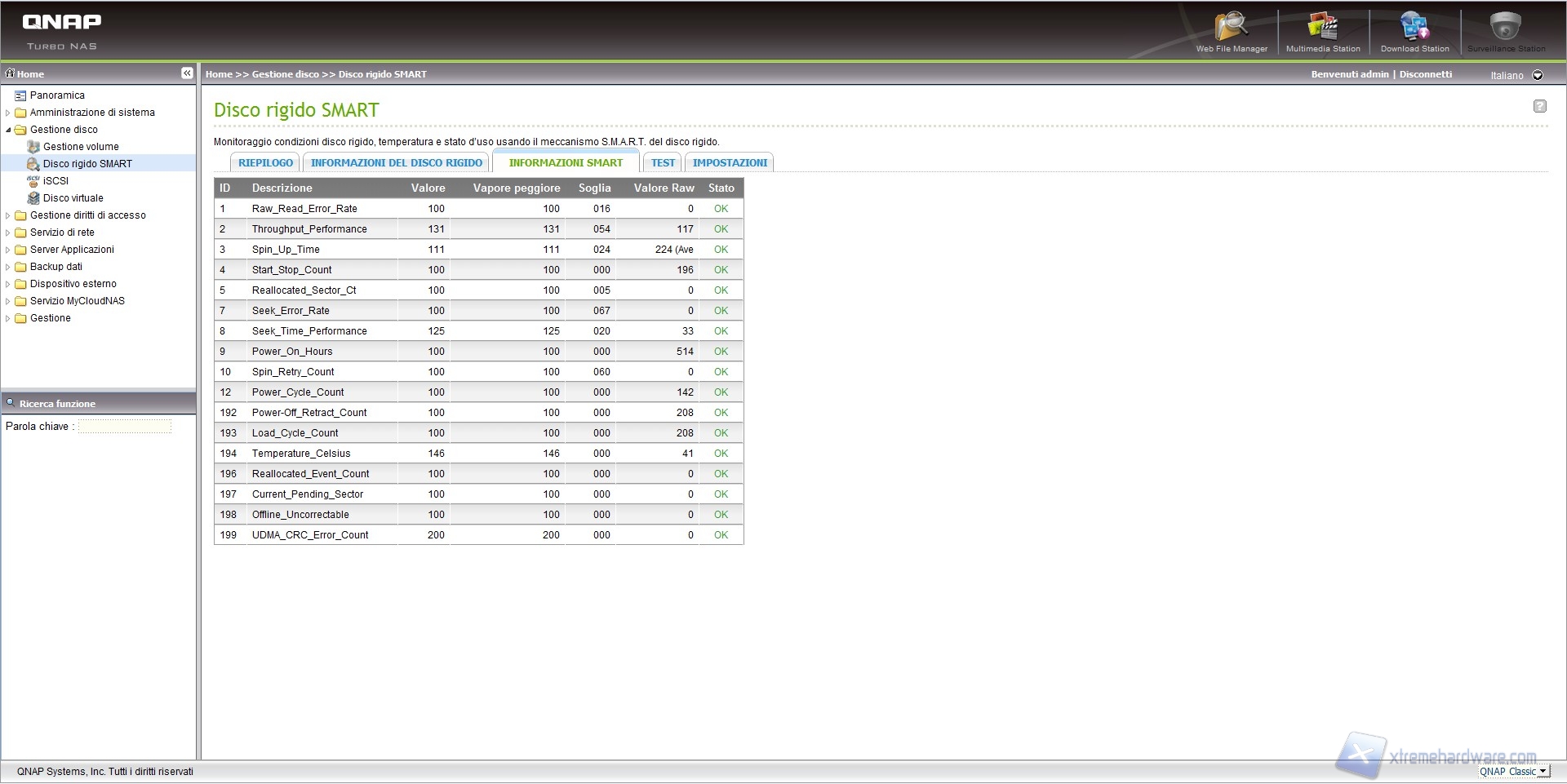Switch to the TEST tab
Screen dimensions: 1567x784
[663, 163]
